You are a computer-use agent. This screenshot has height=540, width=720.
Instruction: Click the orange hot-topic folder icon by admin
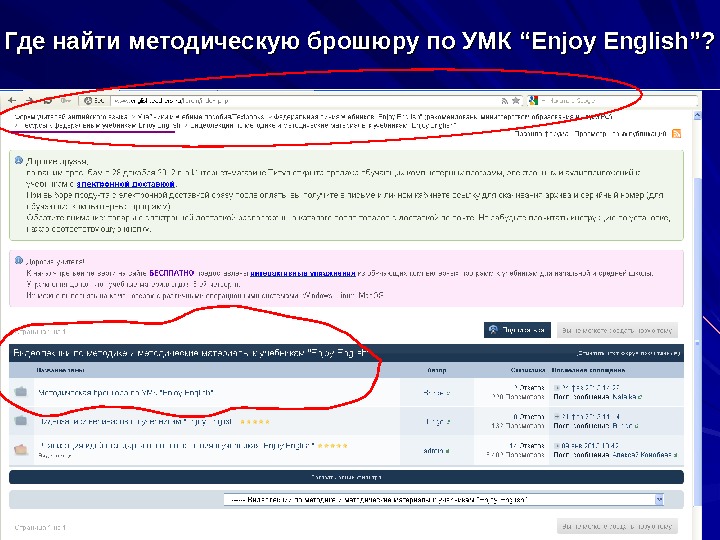click(21, 449)
